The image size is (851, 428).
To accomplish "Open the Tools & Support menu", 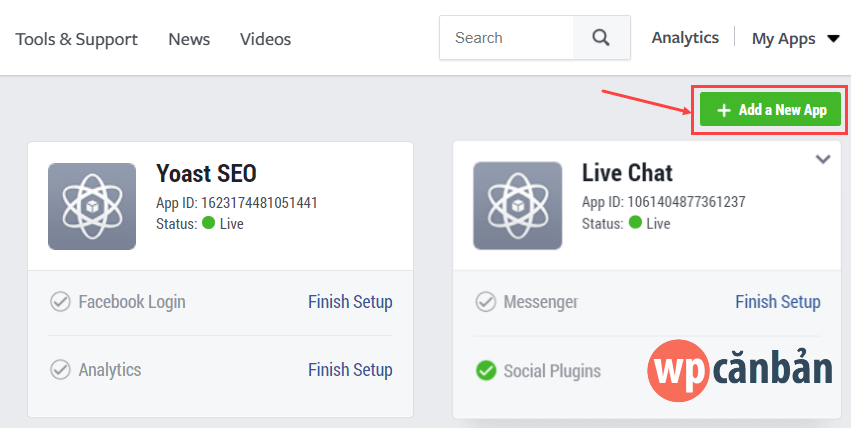I will click(x=77, y=39).
